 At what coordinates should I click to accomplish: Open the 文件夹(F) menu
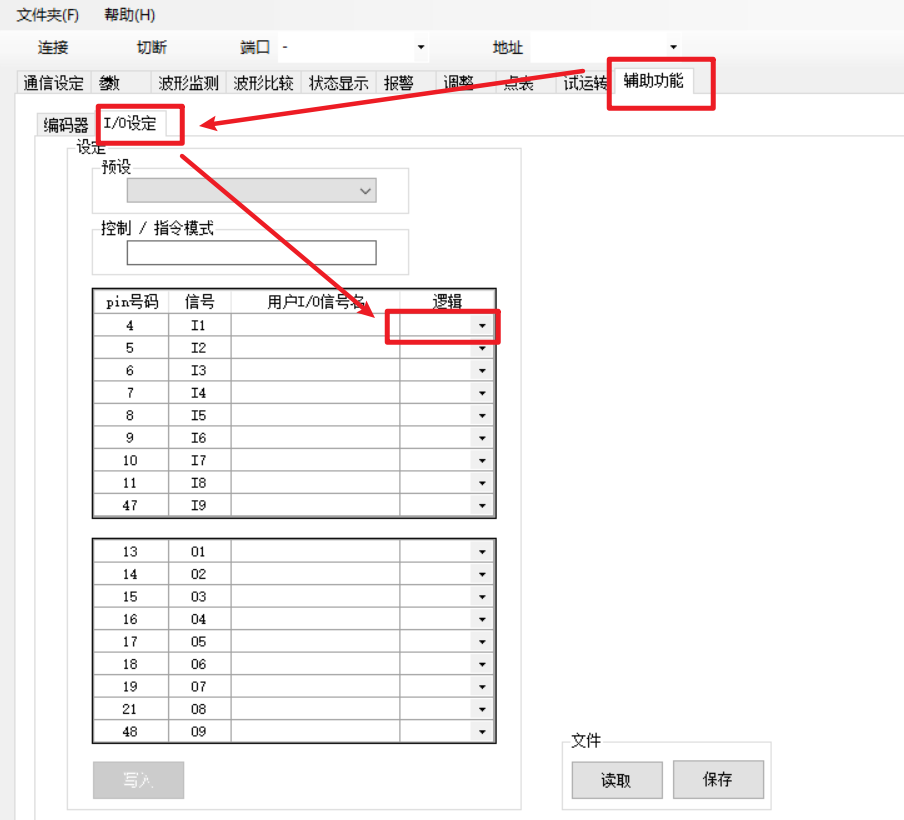[47, 15]
